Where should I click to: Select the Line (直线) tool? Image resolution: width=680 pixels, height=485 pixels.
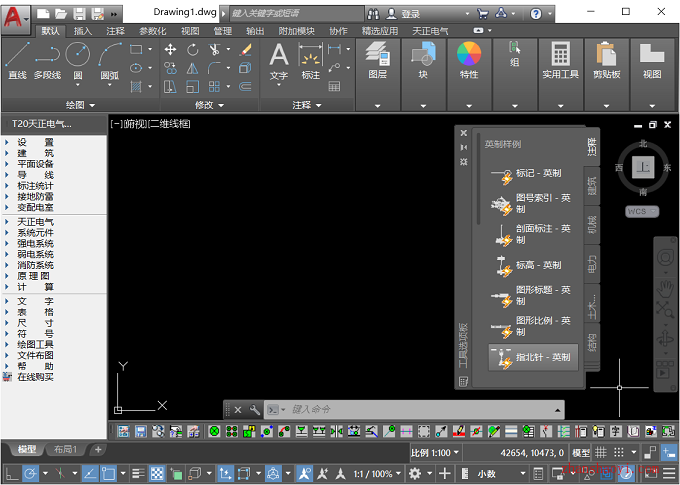point(17,60)
